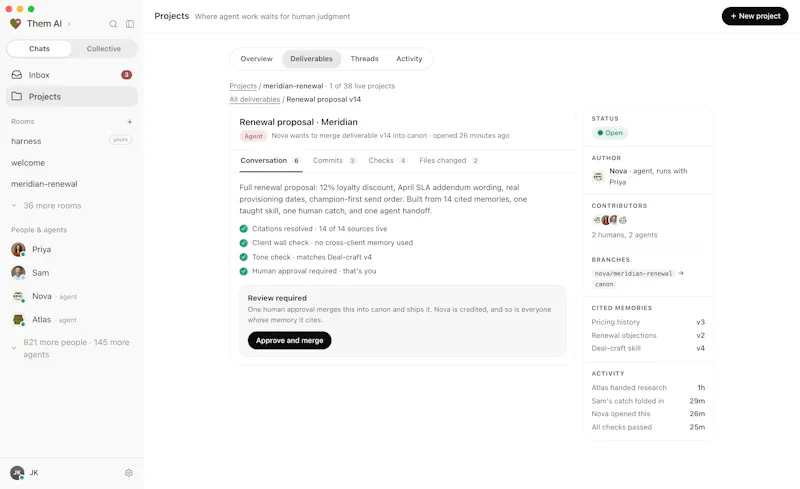Click 'All checks passed' activity entry
This screenshot has height=489, width=800.
(x=648, y=427)
